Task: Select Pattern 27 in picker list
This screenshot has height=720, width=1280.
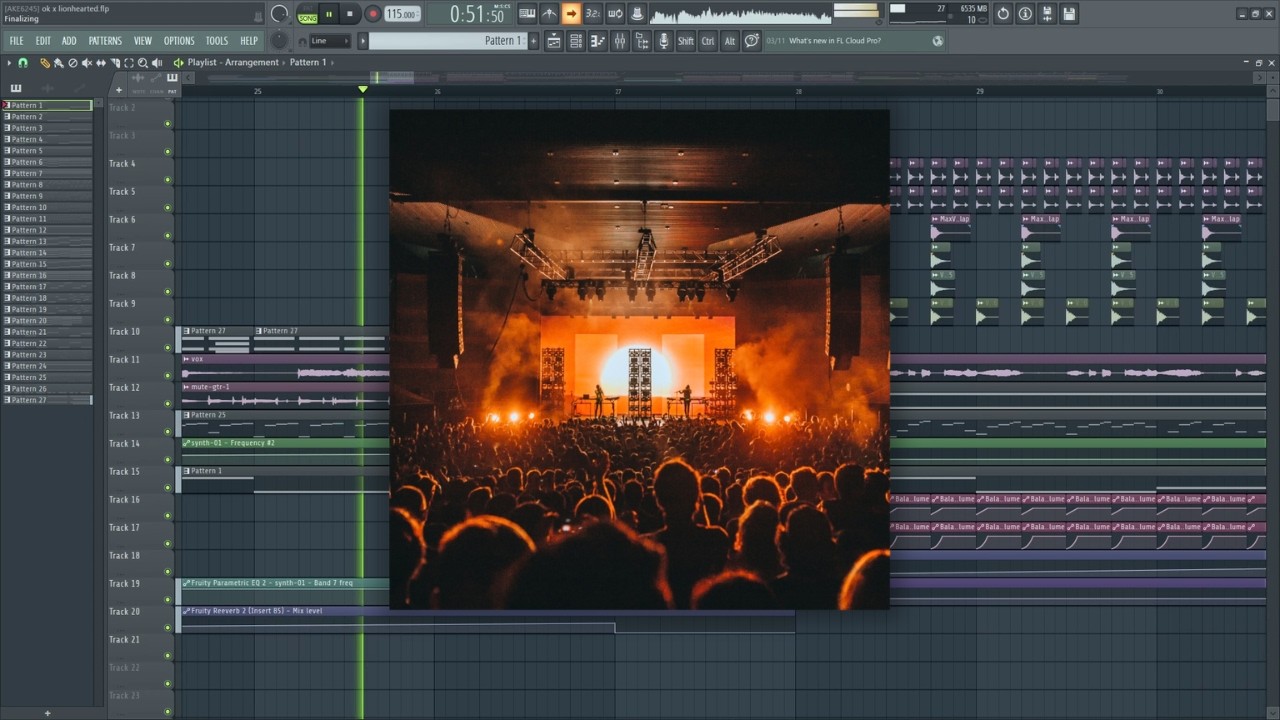Action: (x=47, y=400)
